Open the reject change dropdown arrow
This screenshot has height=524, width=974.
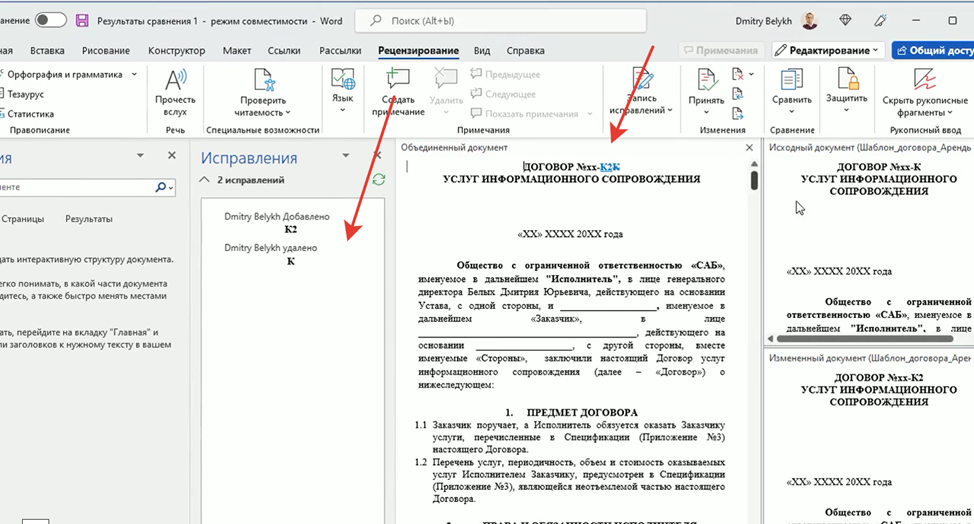752,75
